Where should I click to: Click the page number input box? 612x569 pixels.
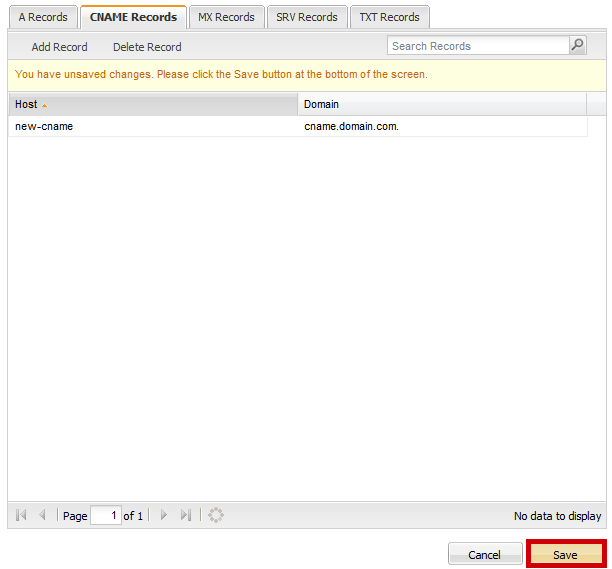pyautogui.click(x=105, y=516)
